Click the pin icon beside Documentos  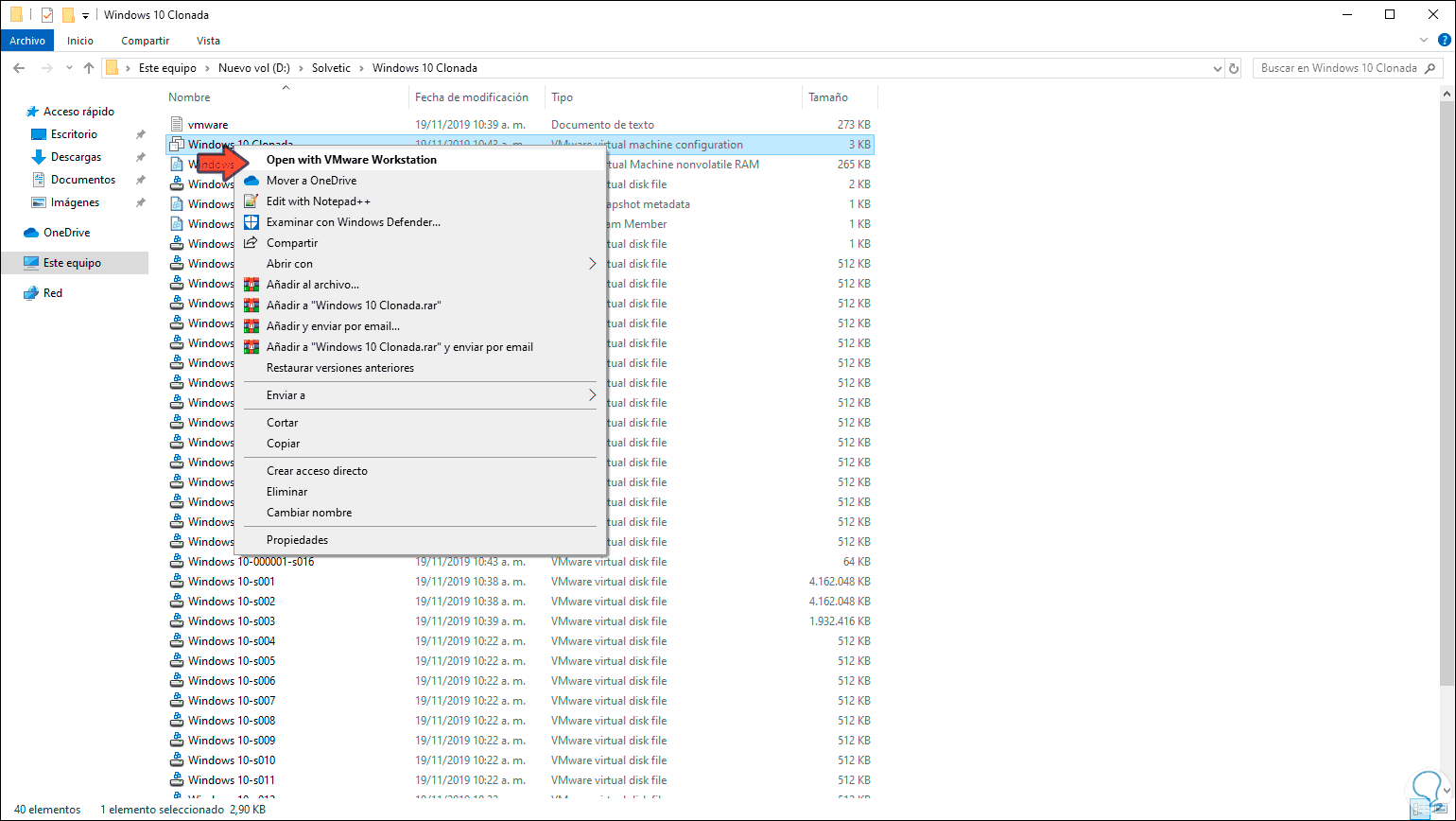(x=140, y=180)
